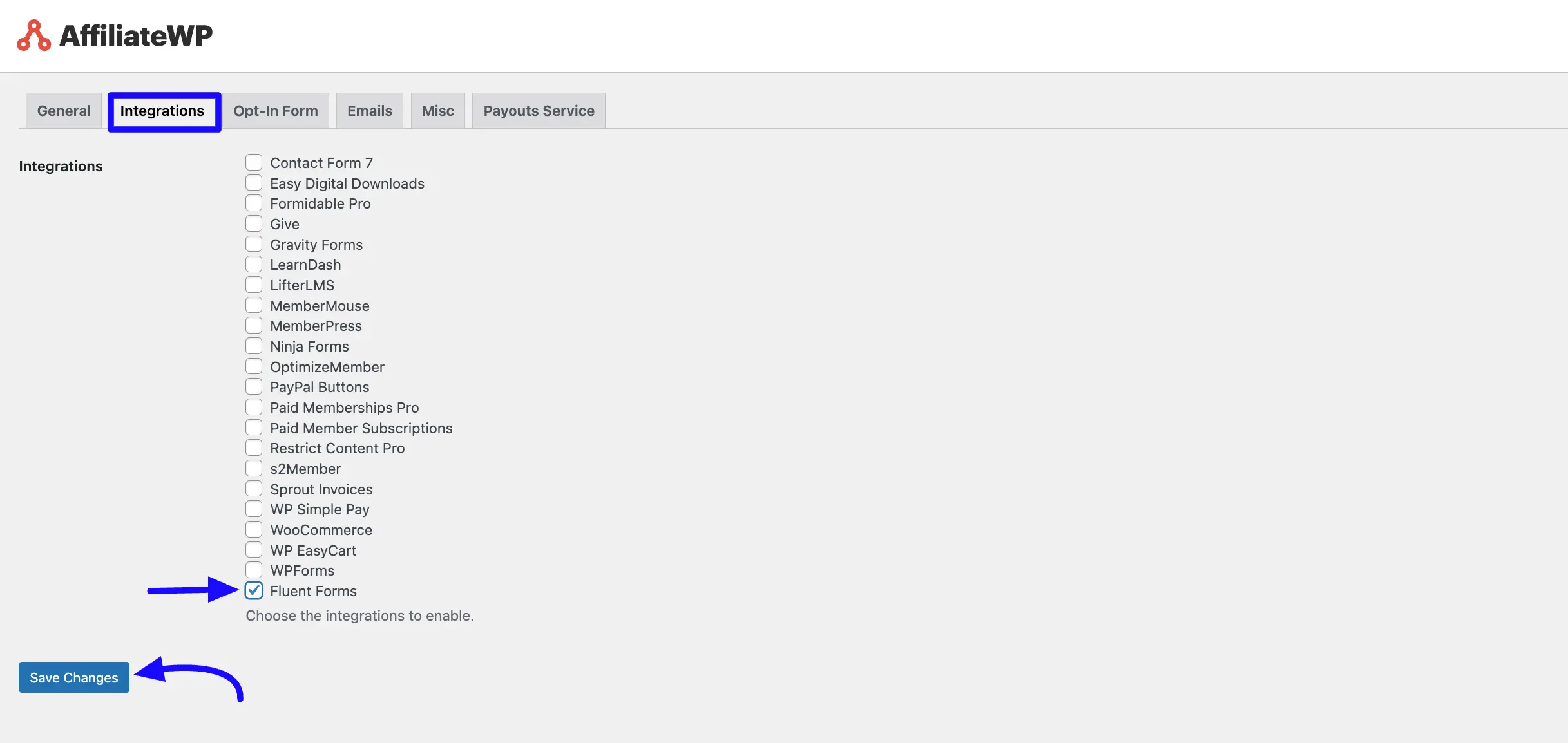The height and width of the screenshot is (743, 1568).
Task: Click the AffiliateWP logo icon
Action: (33, 35)
